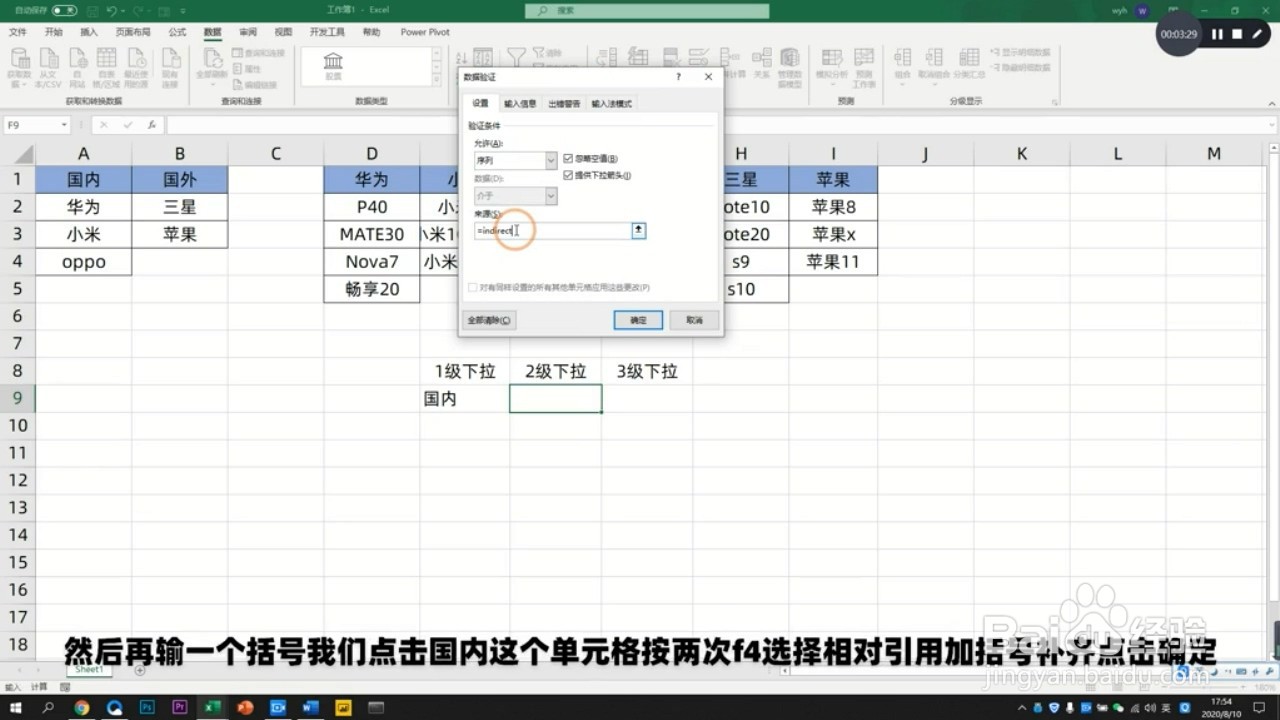Open Premiere from the taskbar
Viewport: 1280px width, 720px height.
click(180, 707)
